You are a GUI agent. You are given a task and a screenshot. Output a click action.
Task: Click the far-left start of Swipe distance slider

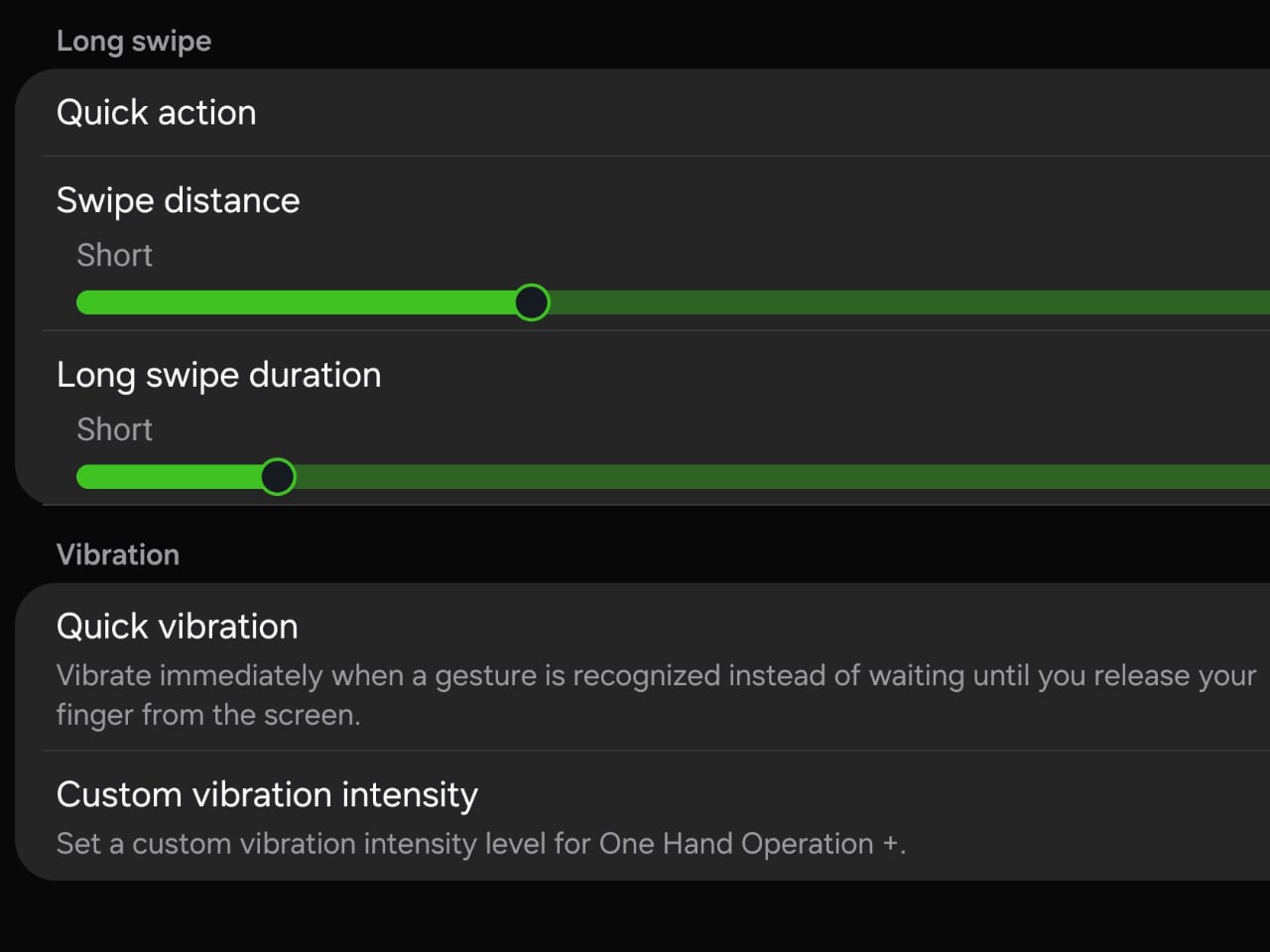click(83, 302)
